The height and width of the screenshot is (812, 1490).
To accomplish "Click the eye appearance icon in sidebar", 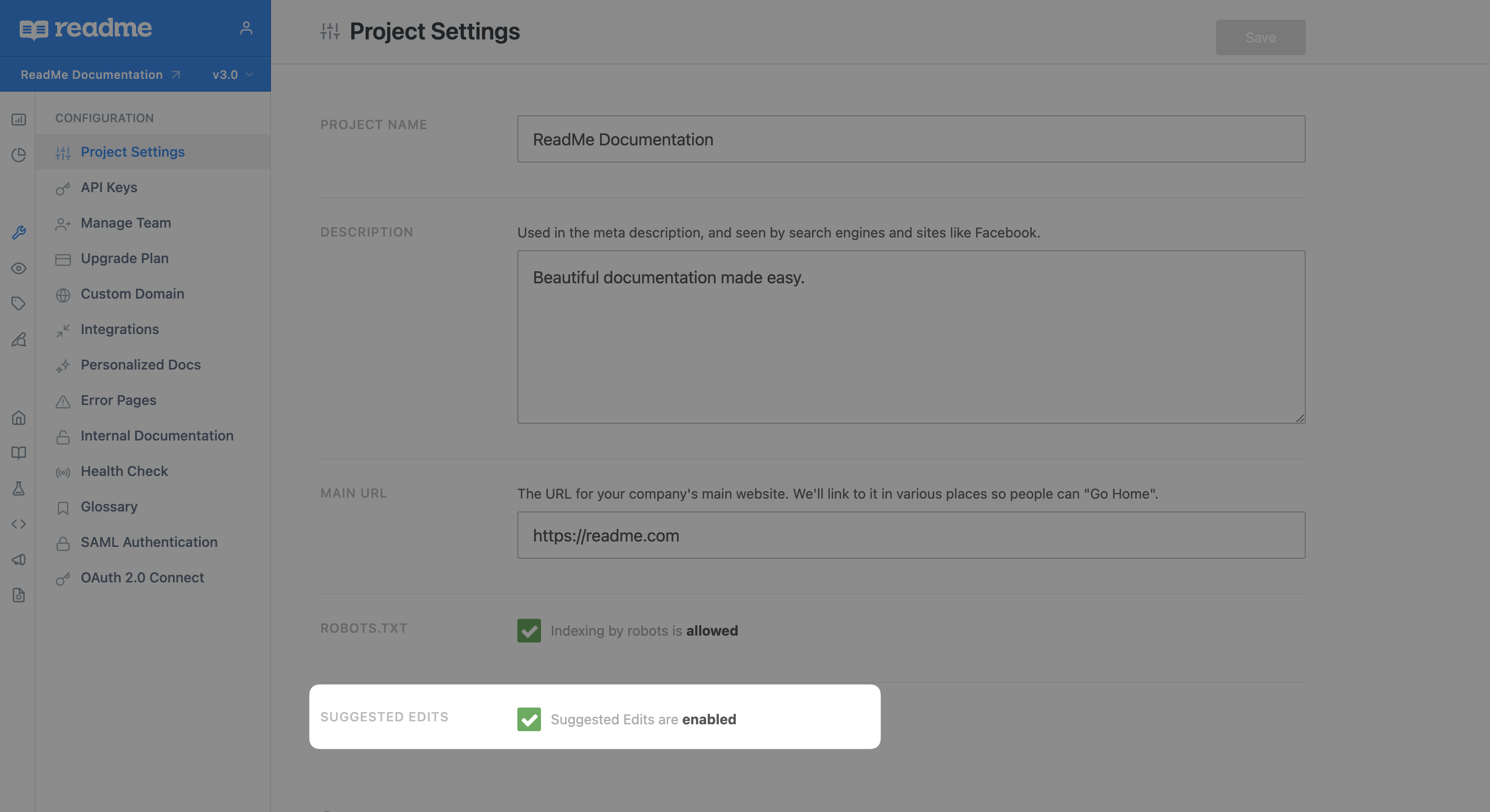I will pyautogui.click(x=19, y=269).
